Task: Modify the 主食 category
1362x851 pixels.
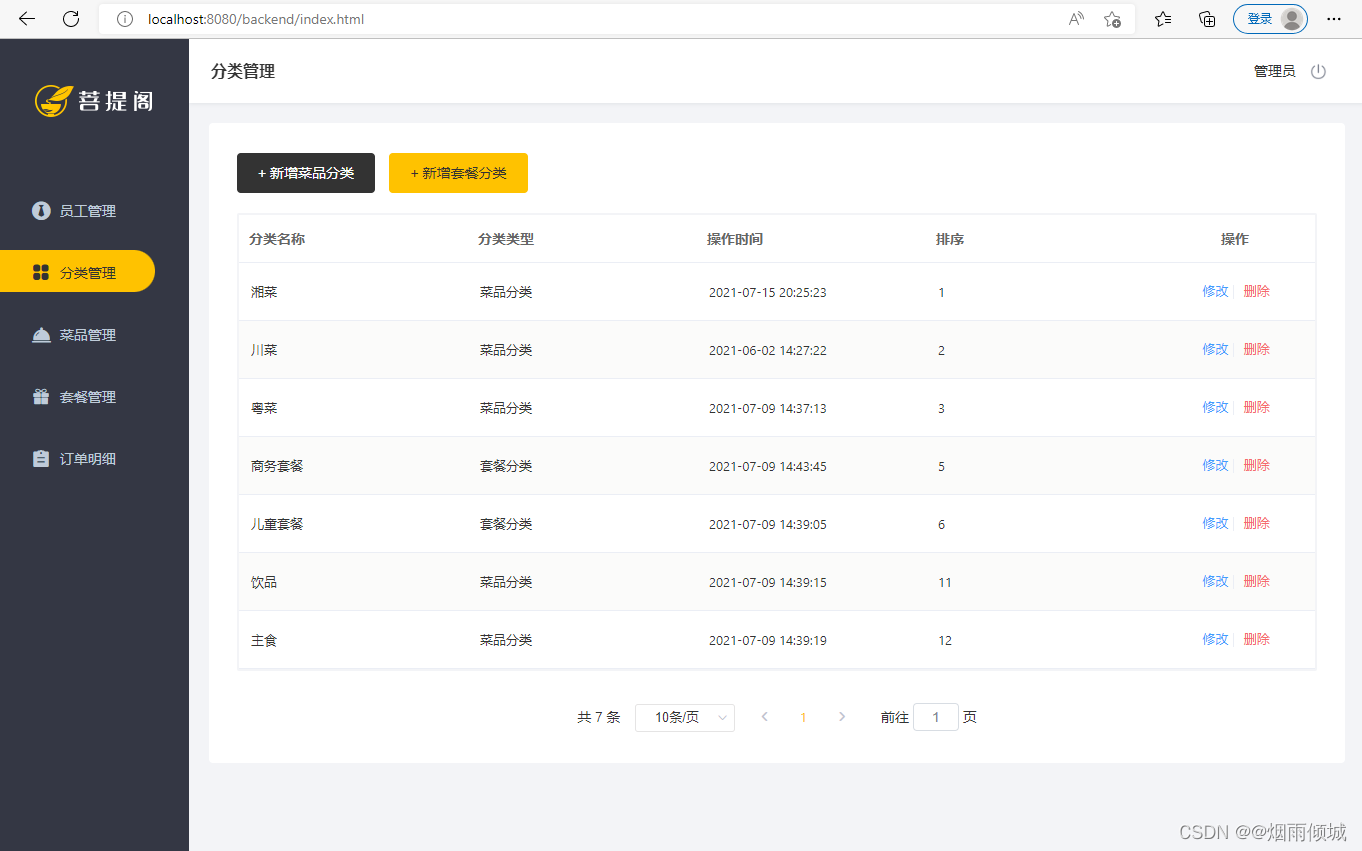Action: 1215,639
